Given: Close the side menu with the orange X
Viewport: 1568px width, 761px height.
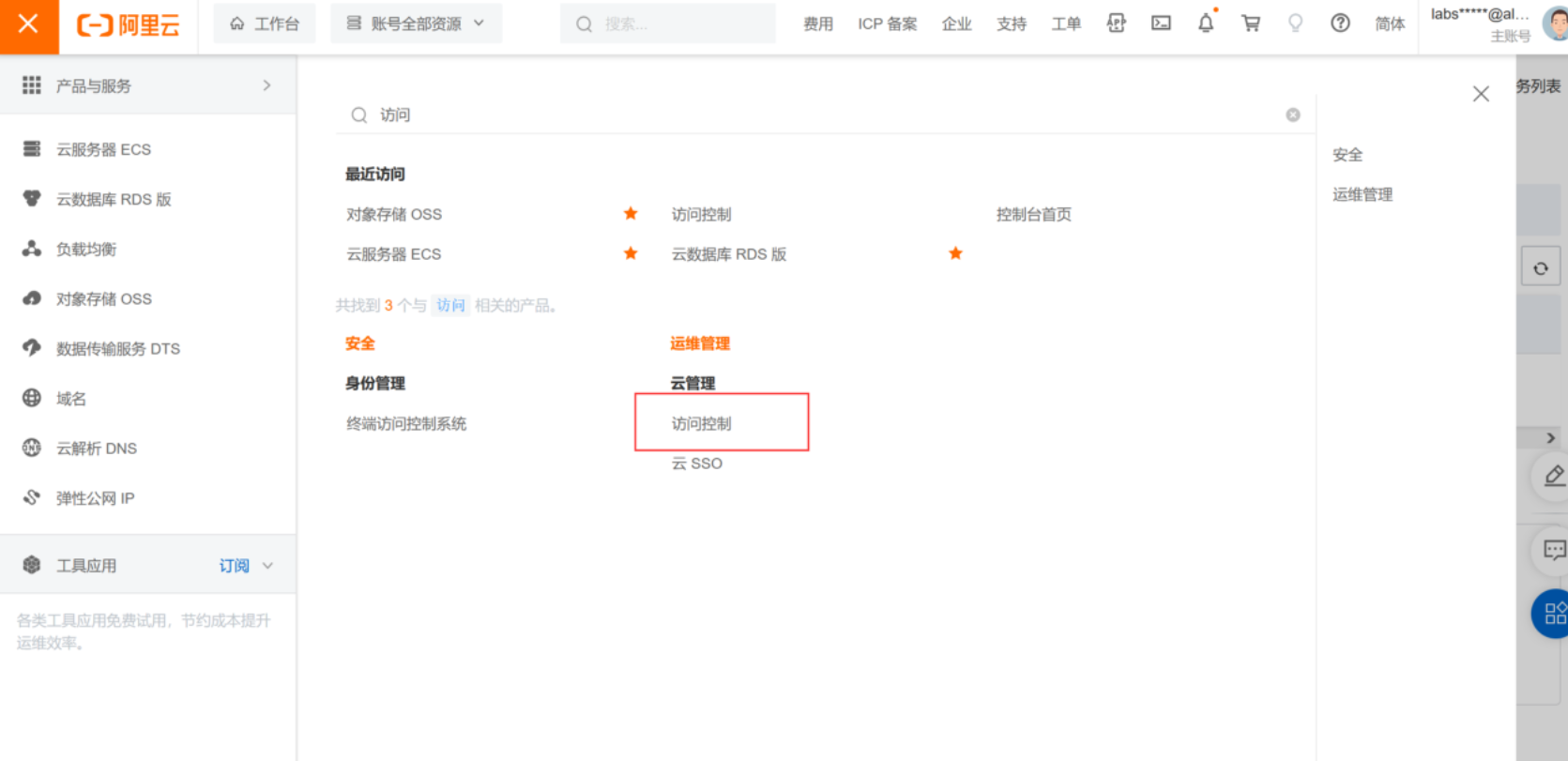Looking at the screenshot, I should click(x=28, y=24).
